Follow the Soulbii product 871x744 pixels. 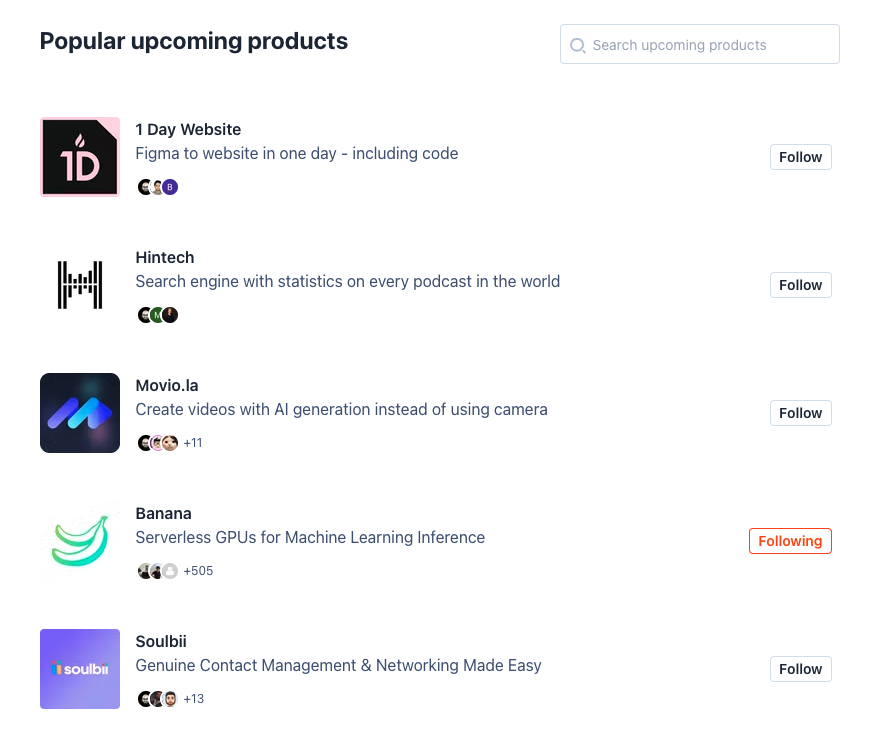tap(800, 669)
